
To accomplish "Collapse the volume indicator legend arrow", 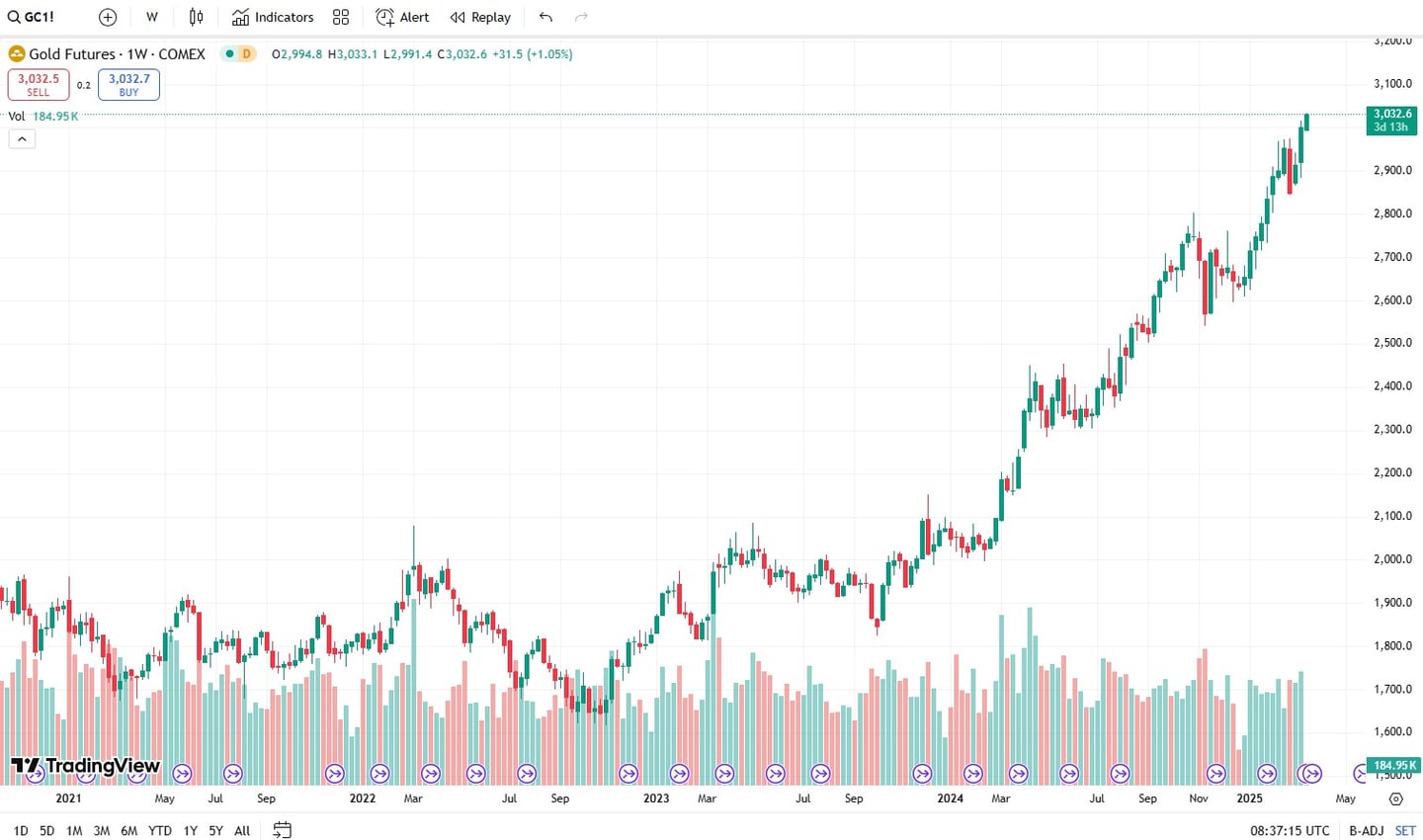I will click(x=22, y=138).
